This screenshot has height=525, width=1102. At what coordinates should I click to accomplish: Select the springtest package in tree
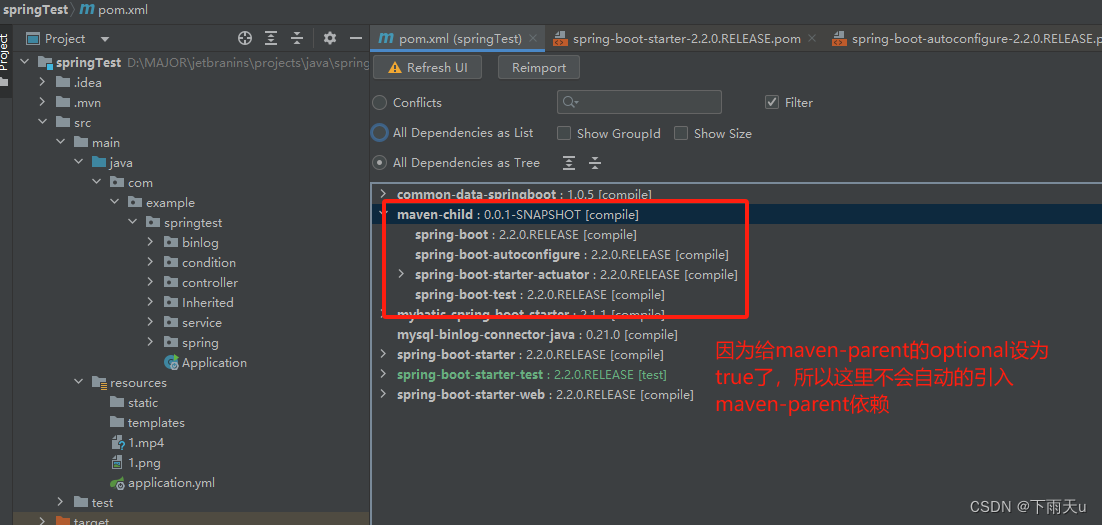tap(193, 222)
